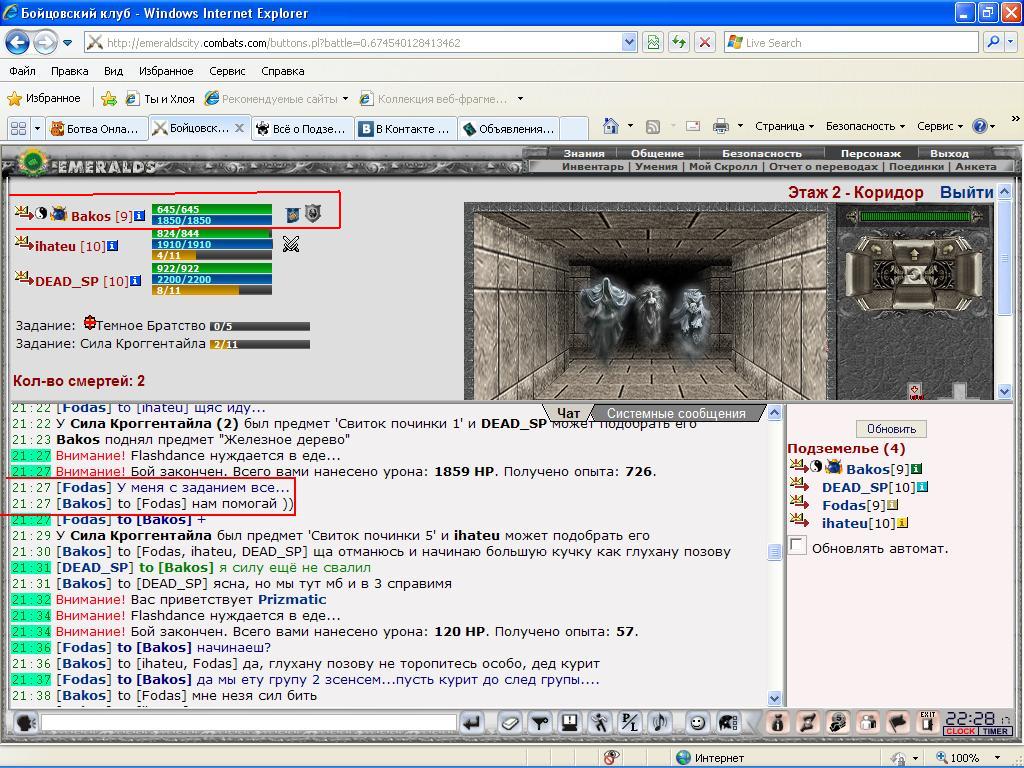Expand the address bar URL history dropdown
The height and width of the screenshot is (768, 1024).
click(628, 42)
